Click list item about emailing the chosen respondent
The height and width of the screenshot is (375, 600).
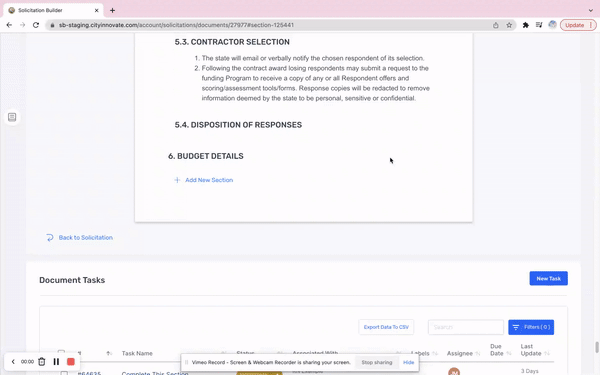(313, 58)
